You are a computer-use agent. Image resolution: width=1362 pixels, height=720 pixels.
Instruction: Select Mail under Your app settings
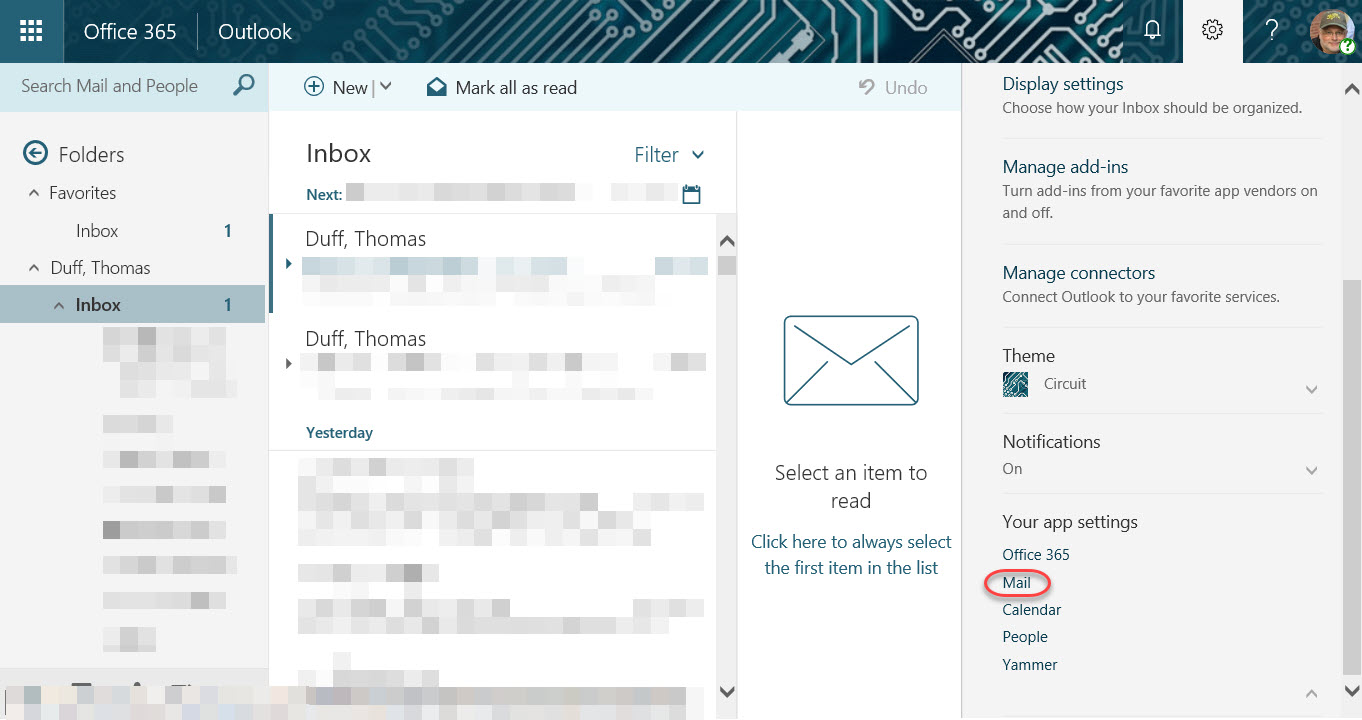tap(1016, 583)
